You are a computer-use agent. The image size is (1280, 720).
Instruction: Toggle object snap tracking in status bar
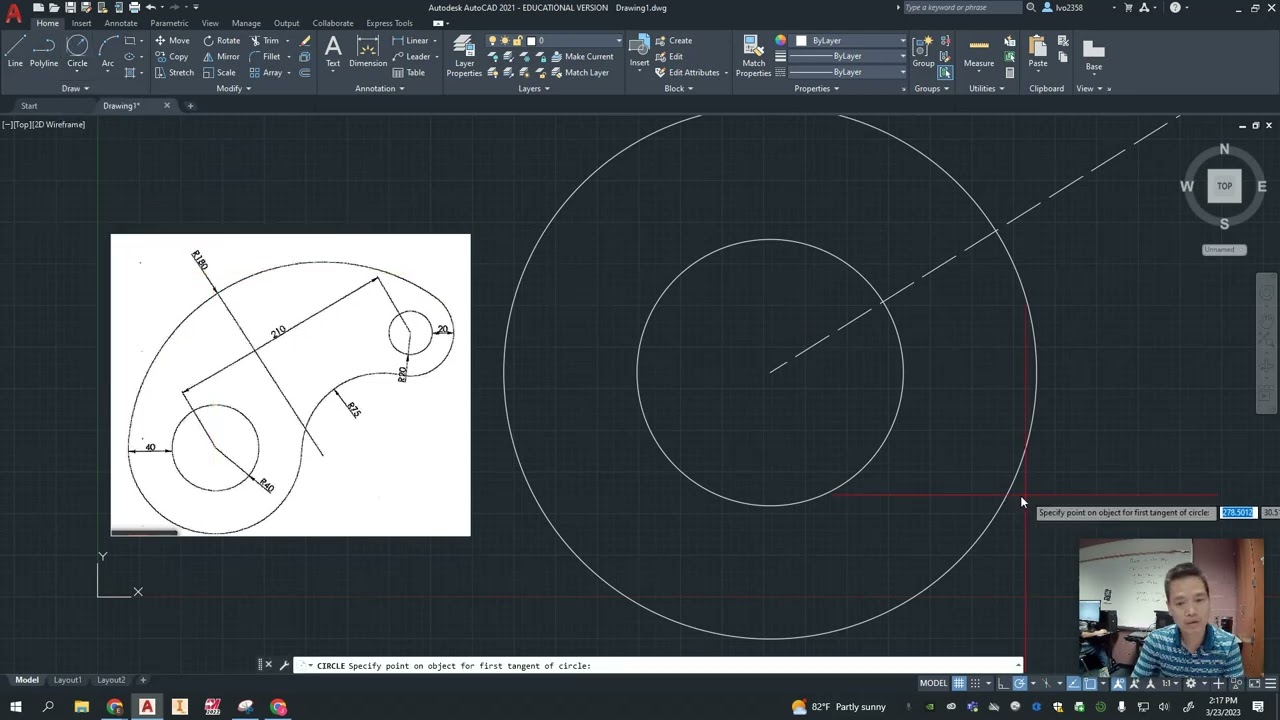click(1074, 683)
